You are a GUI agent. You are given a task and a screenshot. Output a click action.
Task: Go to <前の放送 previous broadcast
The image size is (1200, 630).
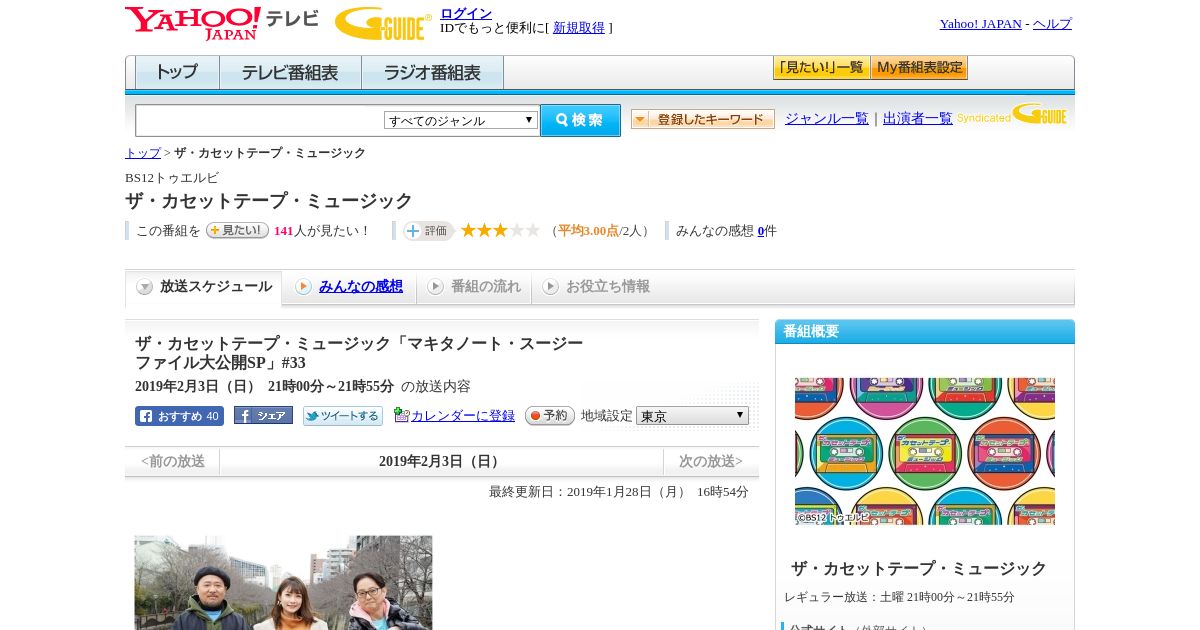pyautogui.click(x=173, y=462)
